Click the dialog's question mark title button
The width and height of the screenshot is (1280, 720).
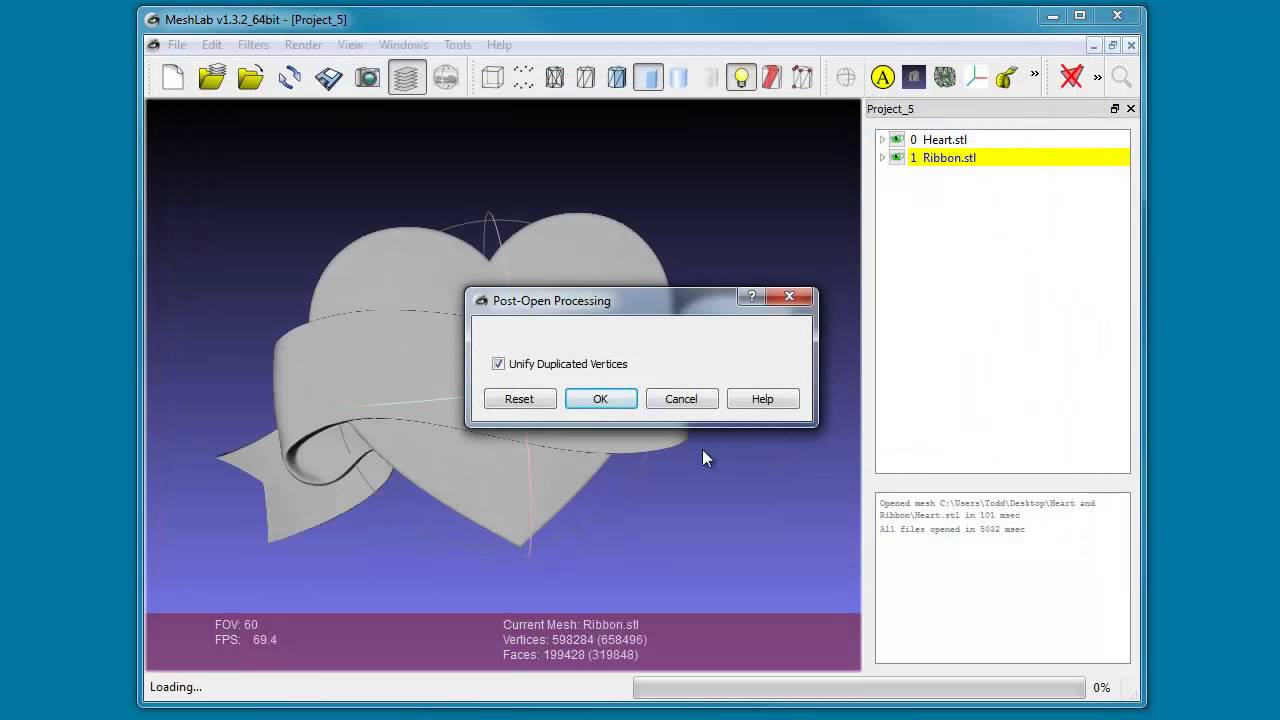[752, 296]
